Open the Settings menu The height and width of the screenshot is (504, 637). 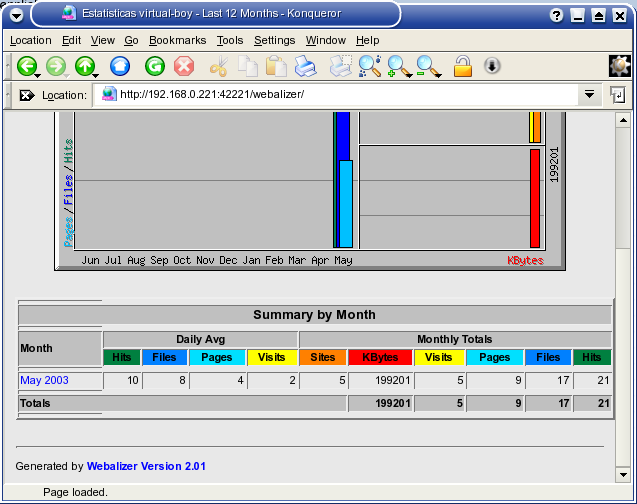coord(275,40)
